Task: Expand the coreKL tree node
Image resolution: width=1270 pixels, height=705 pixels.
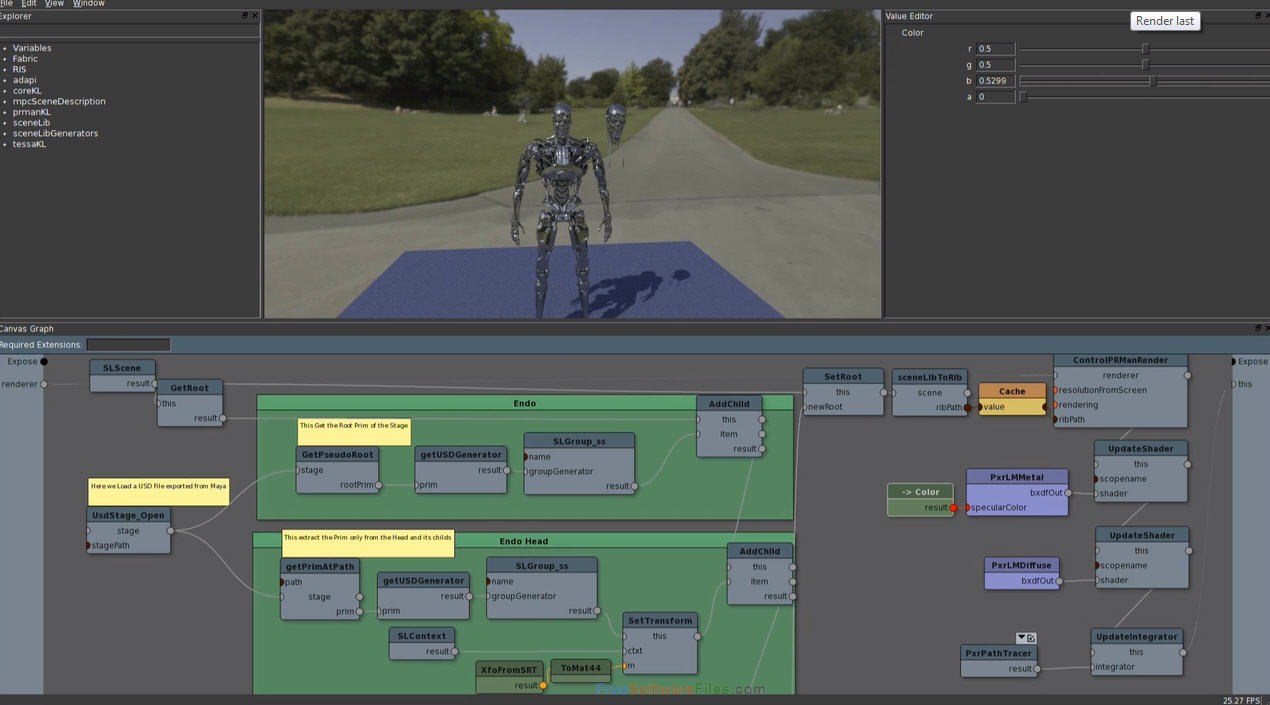Action: point(4,91)
